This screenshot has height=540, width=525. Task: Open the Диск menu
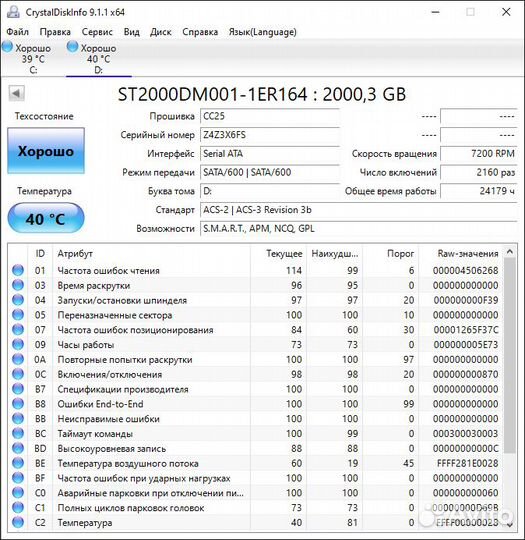pos(161,32)
